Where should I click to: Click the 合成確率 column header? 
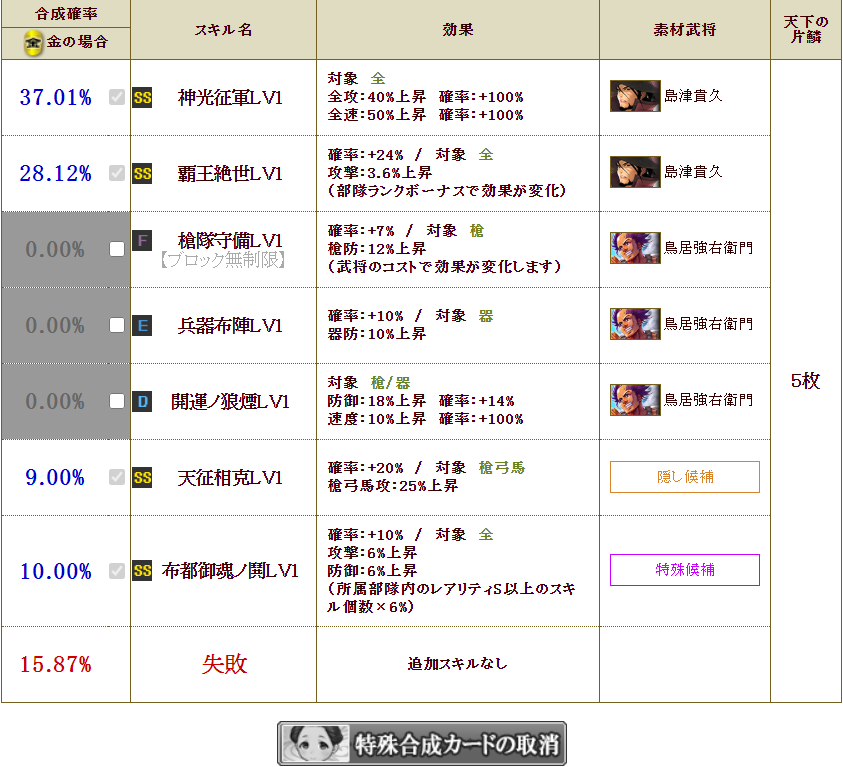coord(66,13)
